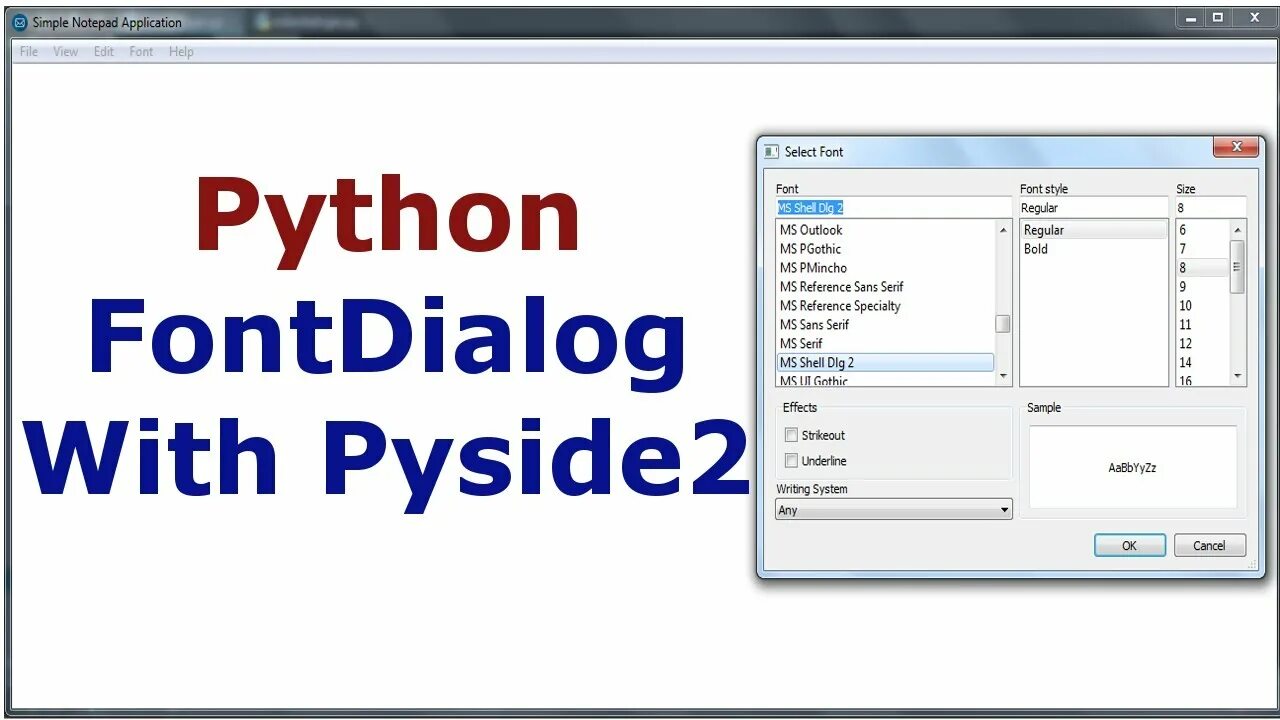Click size list scroll down arrow
Viewport: 1280px width, 720px height.
coord(1238,376)
